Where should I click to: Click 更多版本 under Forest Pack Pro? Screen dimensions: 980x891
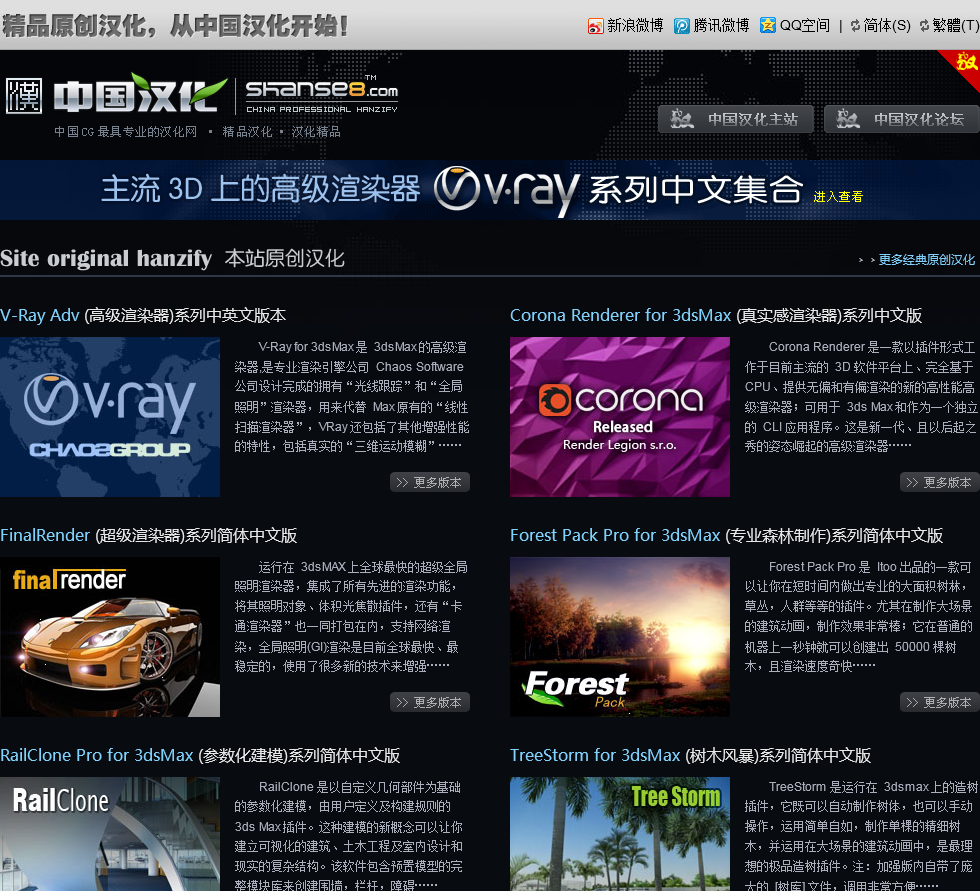pyautogui.click(x=940, y=702)
